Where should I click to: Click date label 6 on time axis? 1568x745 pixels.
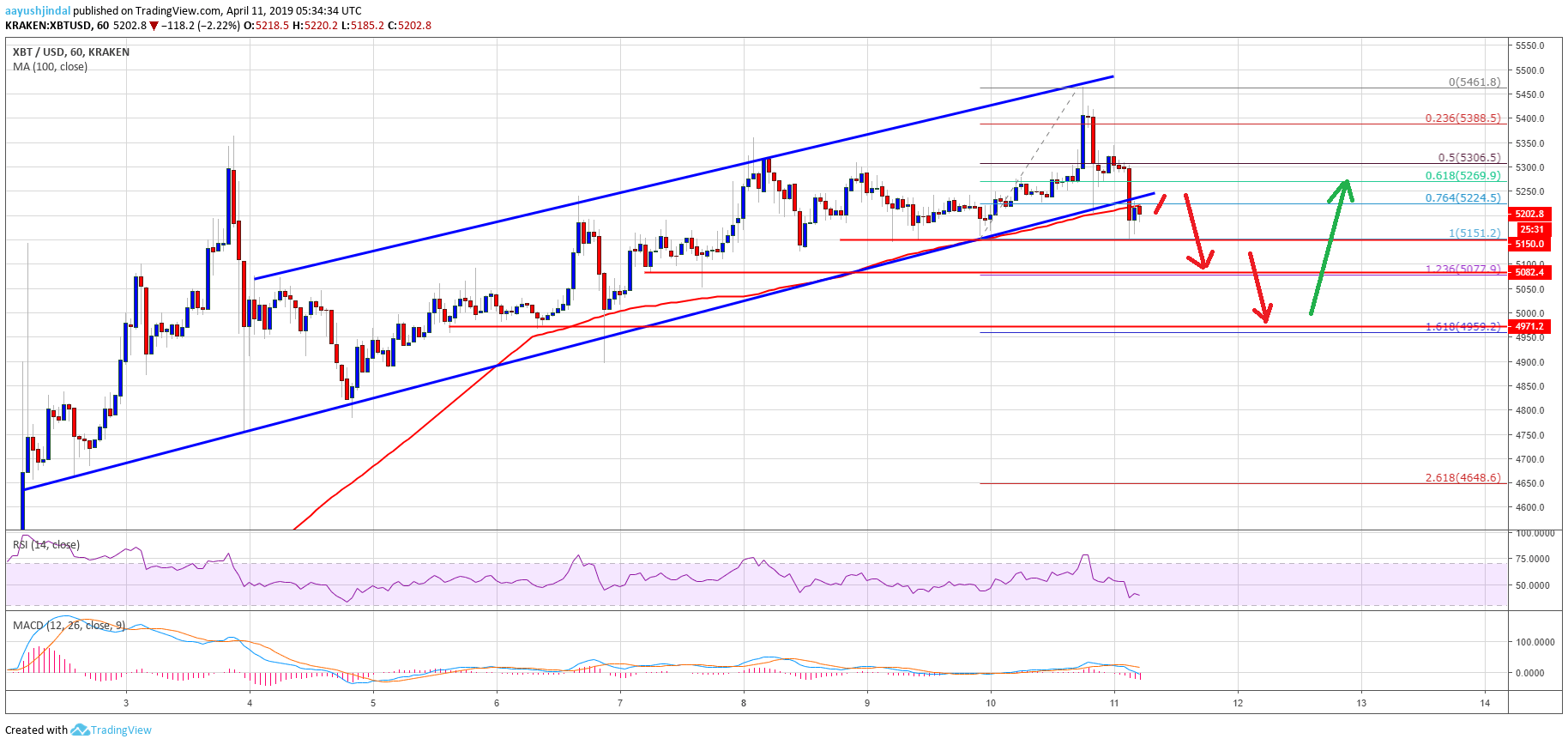497,703
